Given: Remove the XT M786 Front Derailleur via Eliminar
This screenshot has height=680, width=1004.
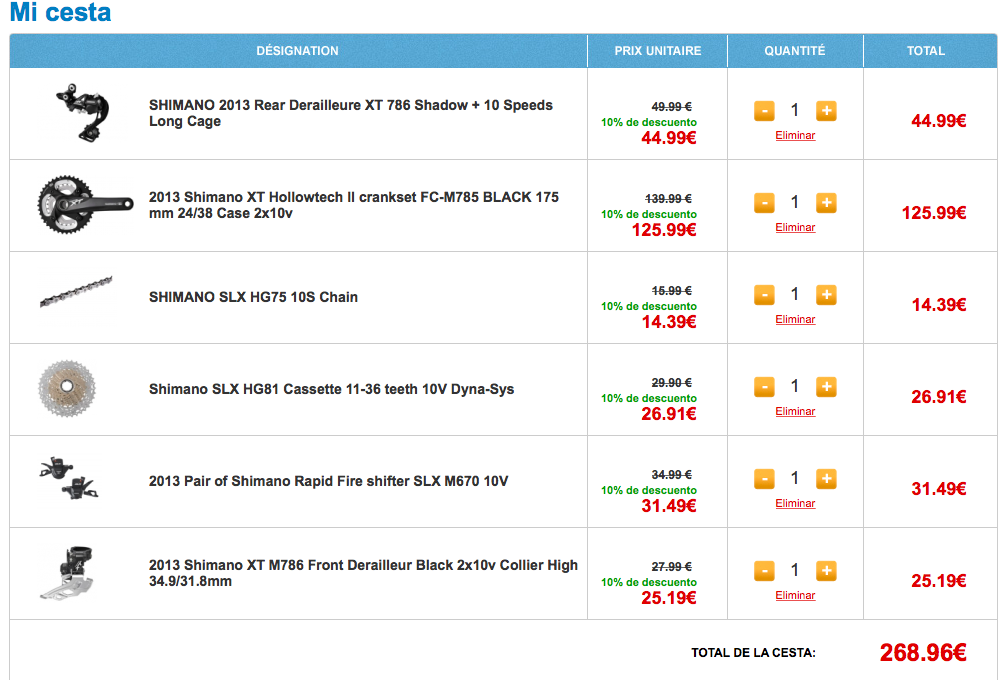Looking at the screenshot, I should [x=795, y=595].
